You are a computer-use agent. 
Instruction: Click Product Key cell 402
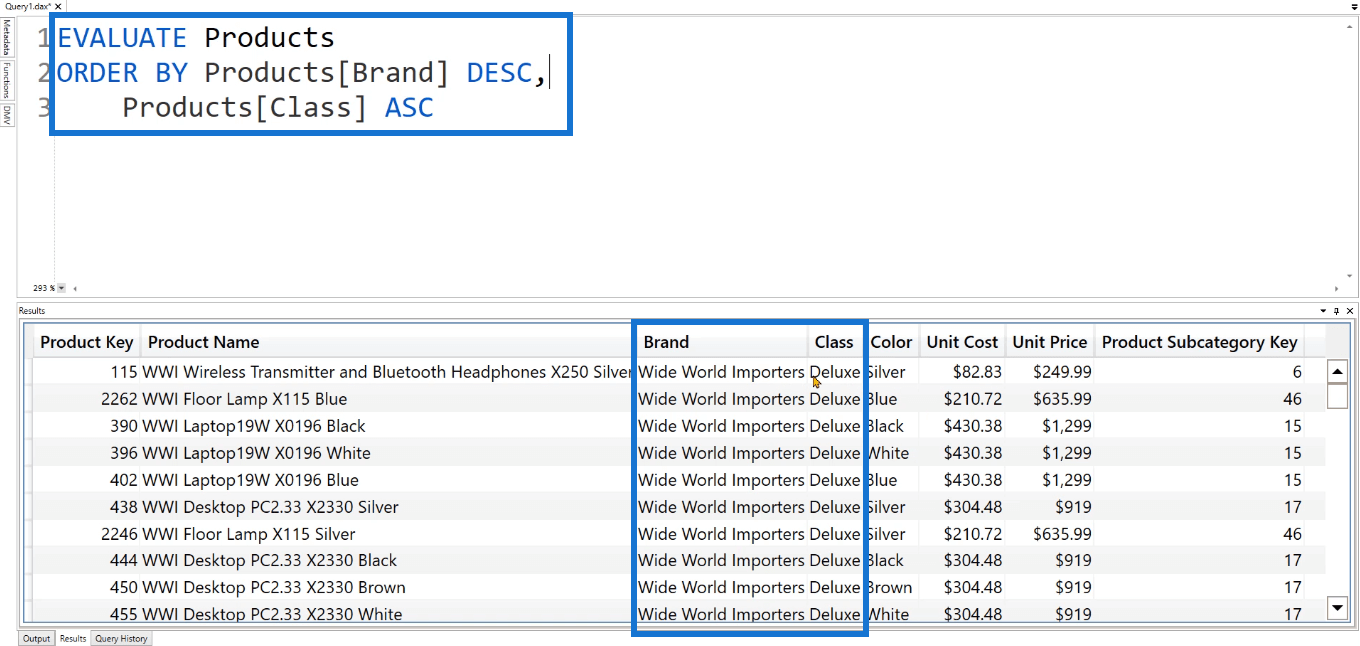[x=87, y=480]
